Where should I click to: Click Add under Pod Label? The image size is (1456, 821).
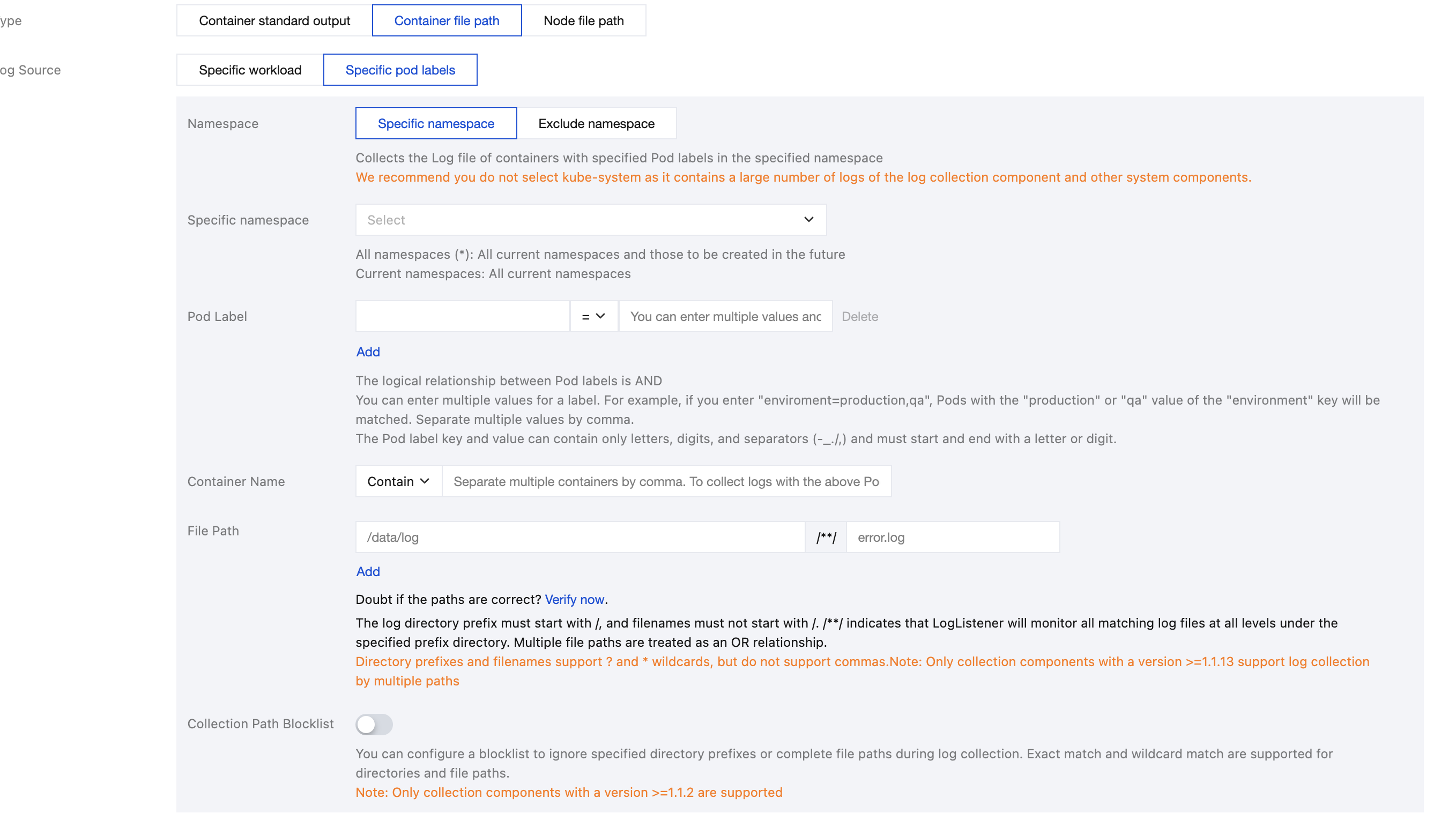coord(367,352)
